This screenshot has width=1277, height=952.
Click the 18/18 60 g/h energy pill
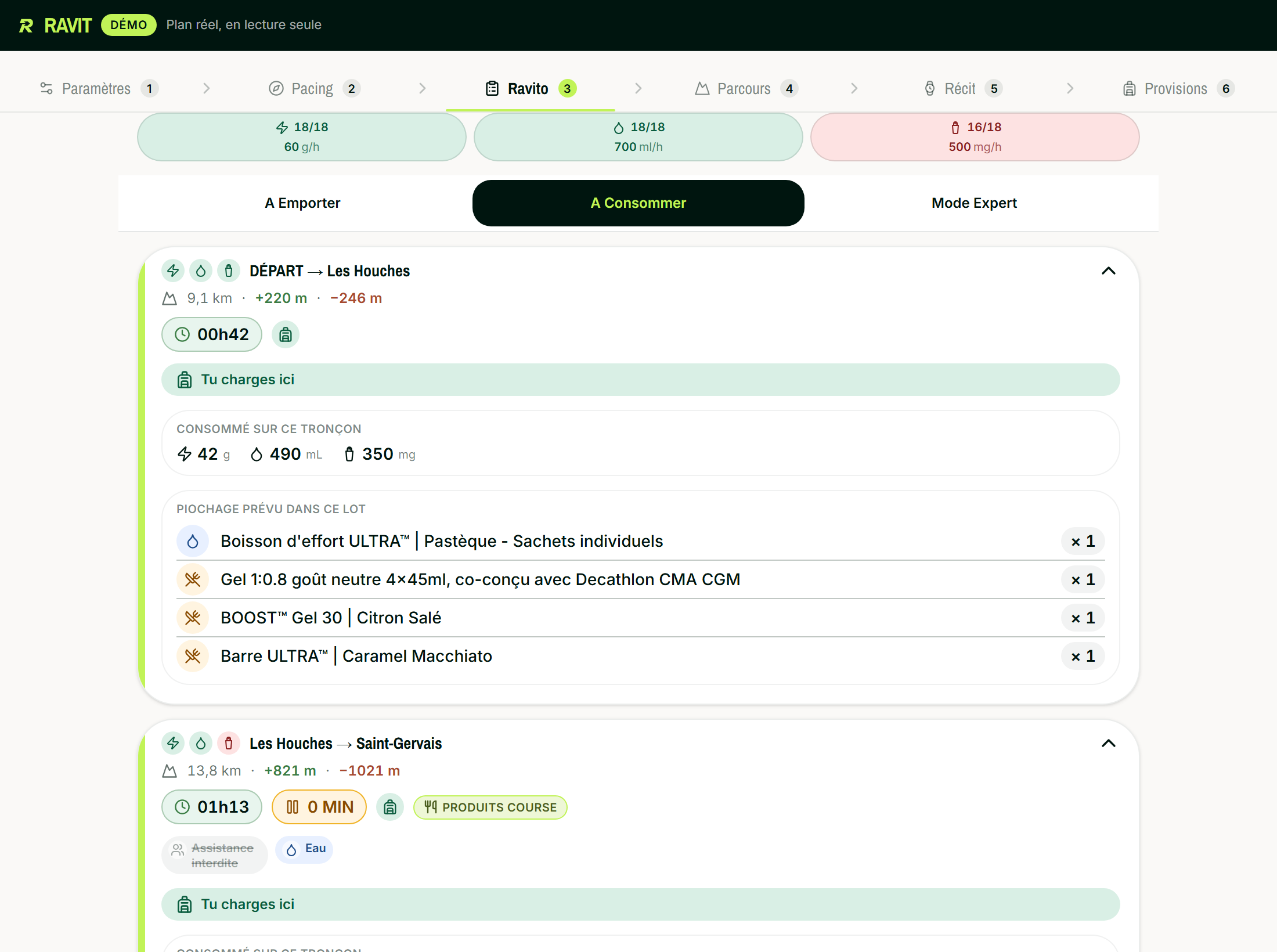[302, 137]
